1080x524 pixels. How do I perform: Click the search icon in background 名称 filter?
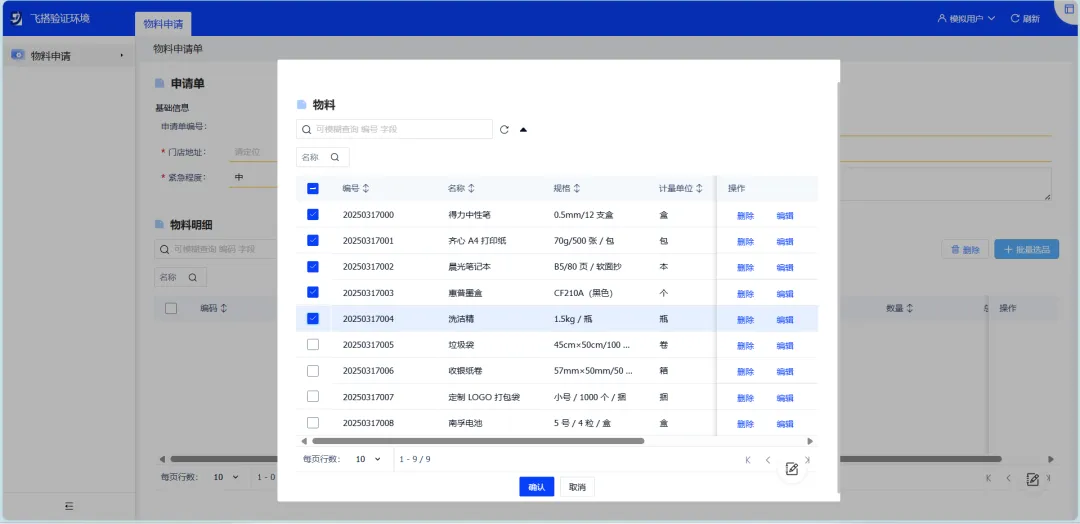193,277
